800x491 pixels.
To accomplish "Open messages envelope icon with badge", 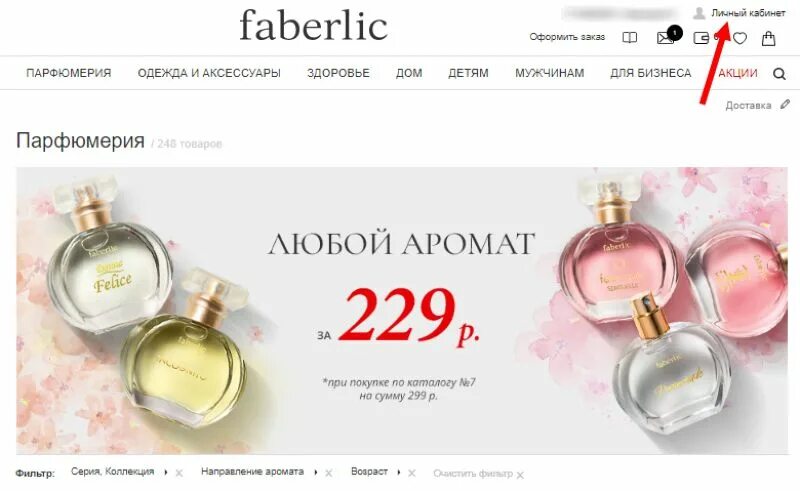I will (x=669, y=36).
